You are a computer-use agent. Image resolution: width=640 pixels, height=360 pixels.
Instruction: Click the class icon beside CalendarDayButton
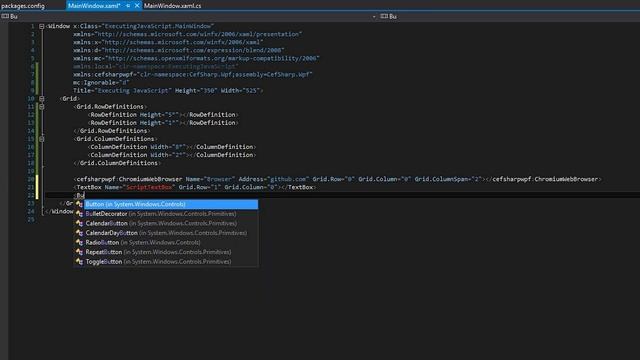coord(79,233)
